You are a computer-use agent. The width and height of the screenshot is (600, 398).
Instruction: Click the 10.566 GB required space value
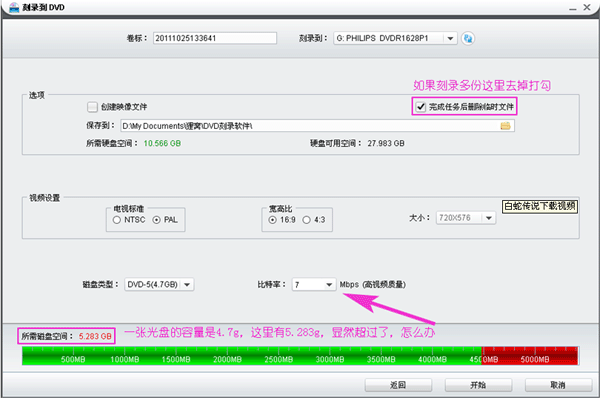(162, 144)
